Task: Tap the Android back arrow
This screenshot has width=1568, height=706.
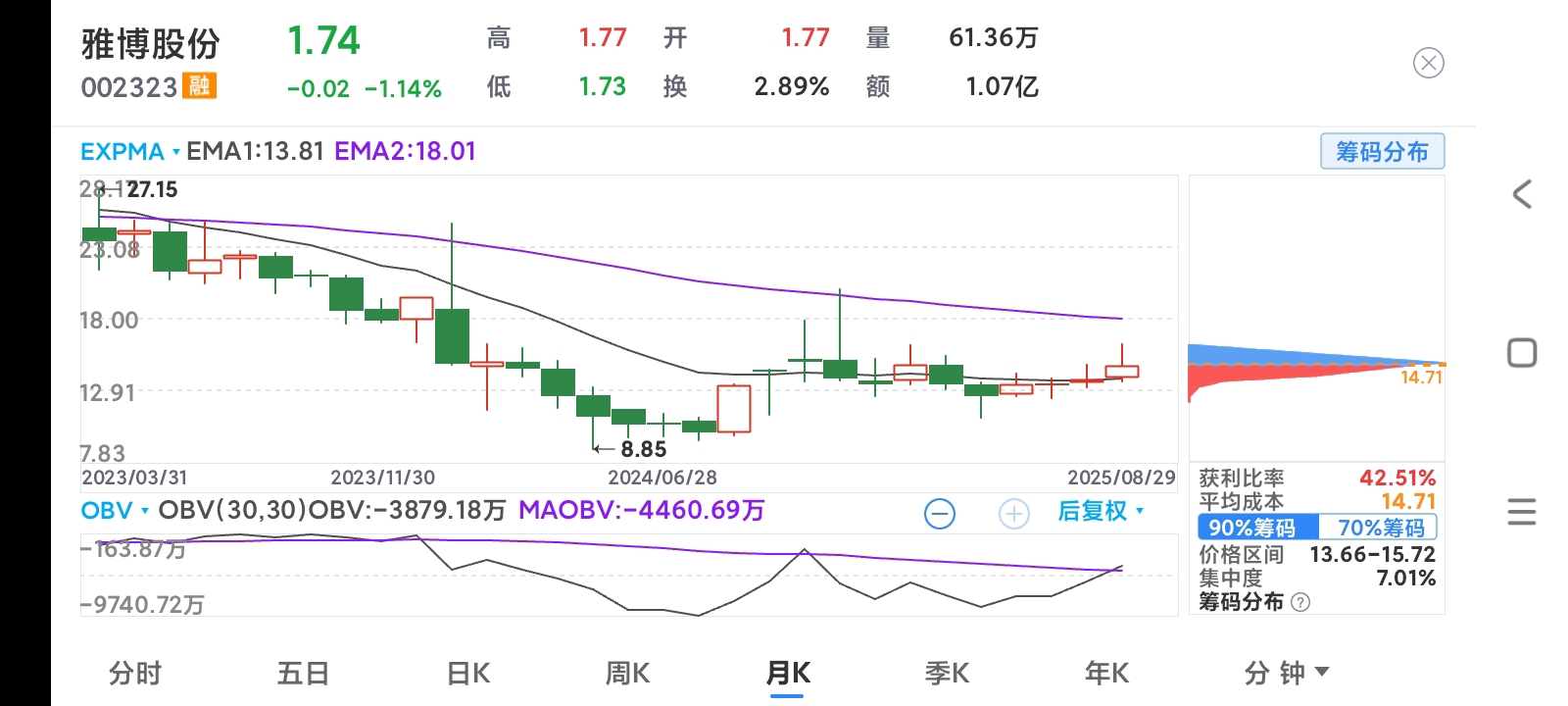Action: pyautogui.click(x=1522, y=194)
